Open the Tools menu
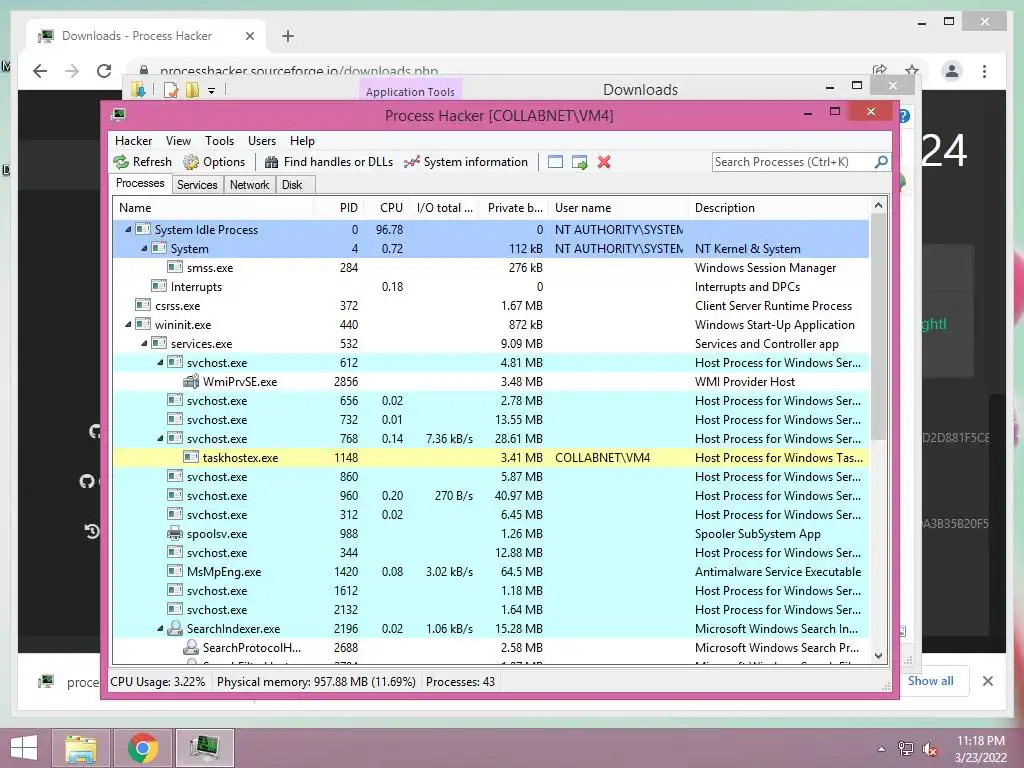Viewport: 1024px width, 768px height. point(219,140)
